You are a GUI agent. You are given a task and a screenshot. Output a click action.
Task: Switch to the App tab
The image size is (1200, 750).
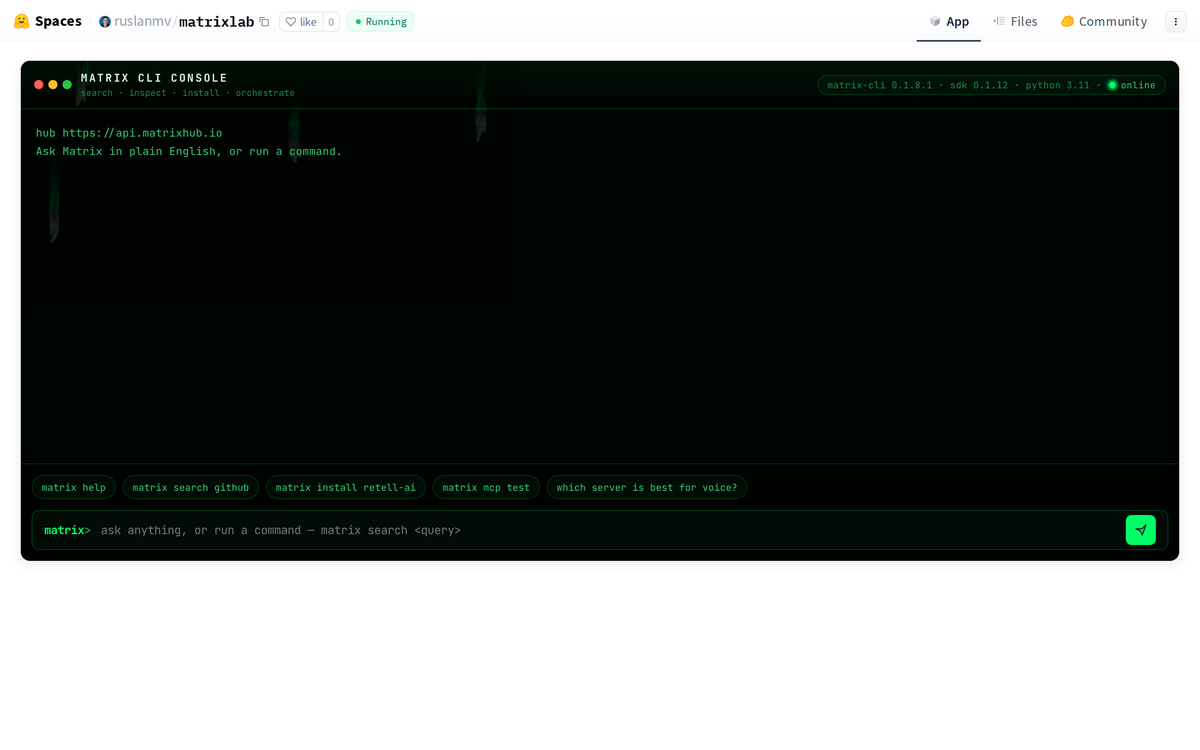[x=948, y=21]
